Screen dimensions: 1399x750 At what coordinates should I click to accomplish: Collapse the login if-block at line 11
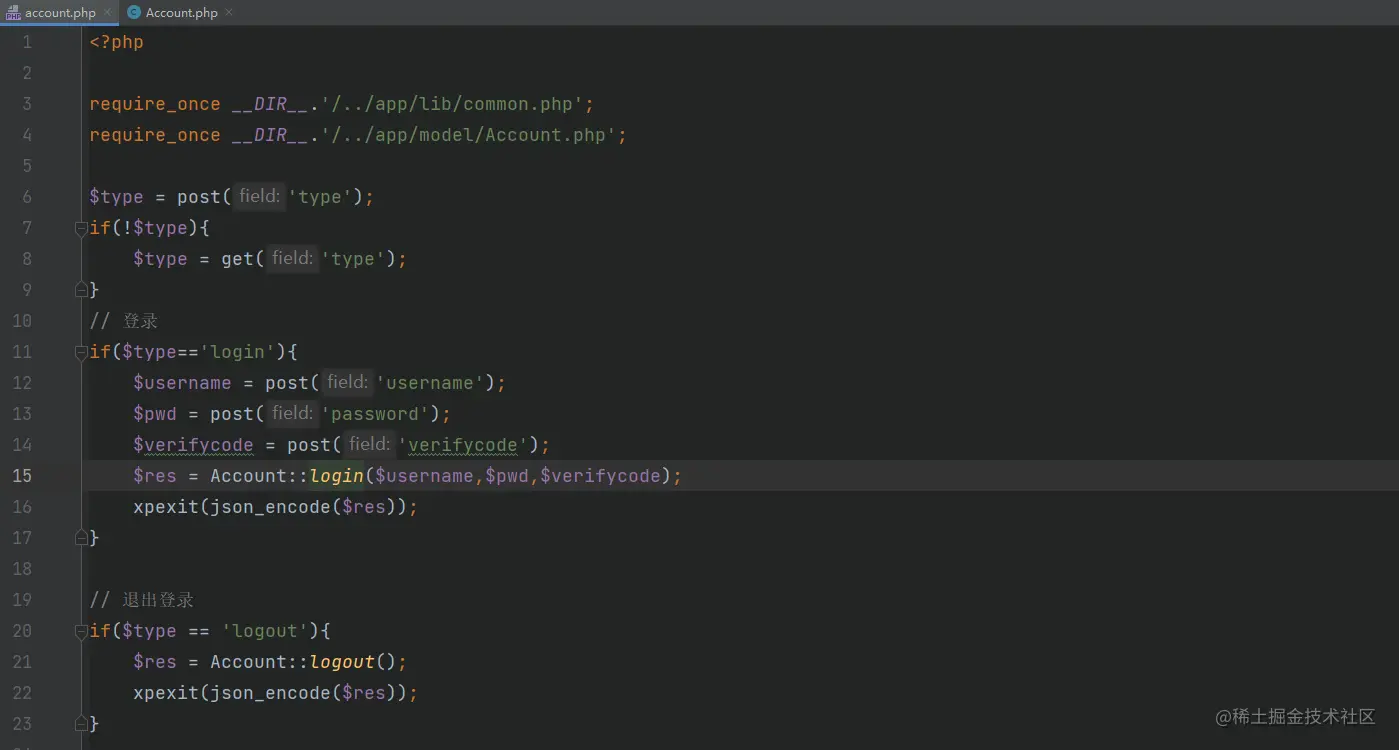(x=81, y=352)
